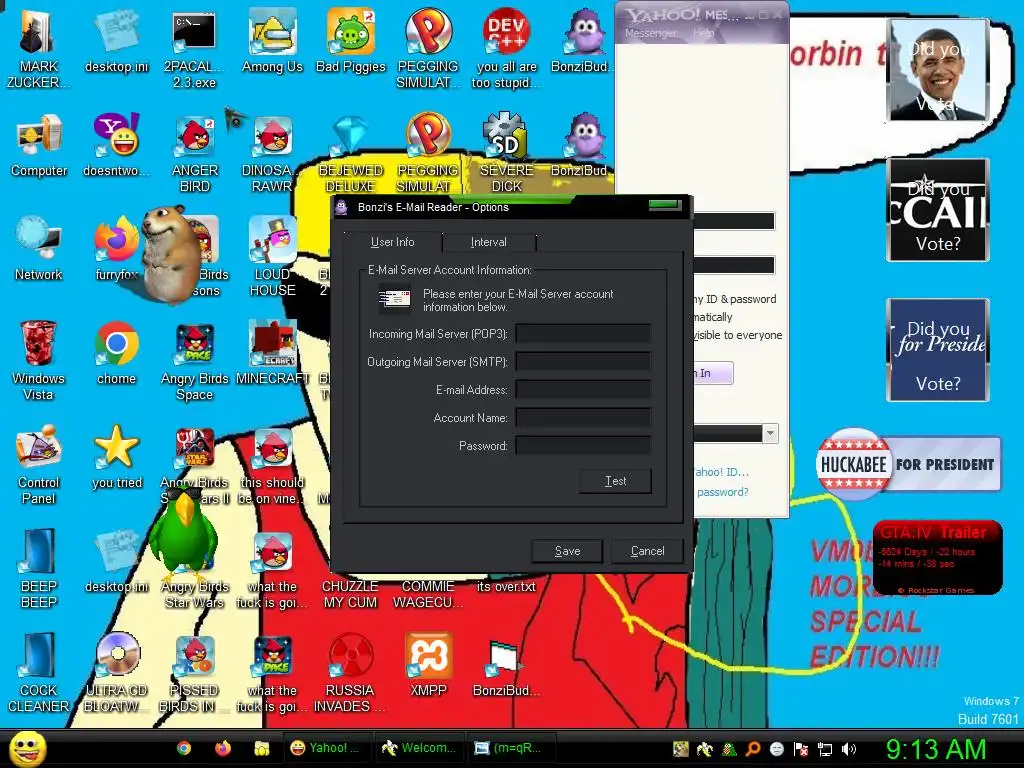Screen dimensions: 1024x768
Task: Open the 'you tried' star icon
Action: (x=116, y=457)
